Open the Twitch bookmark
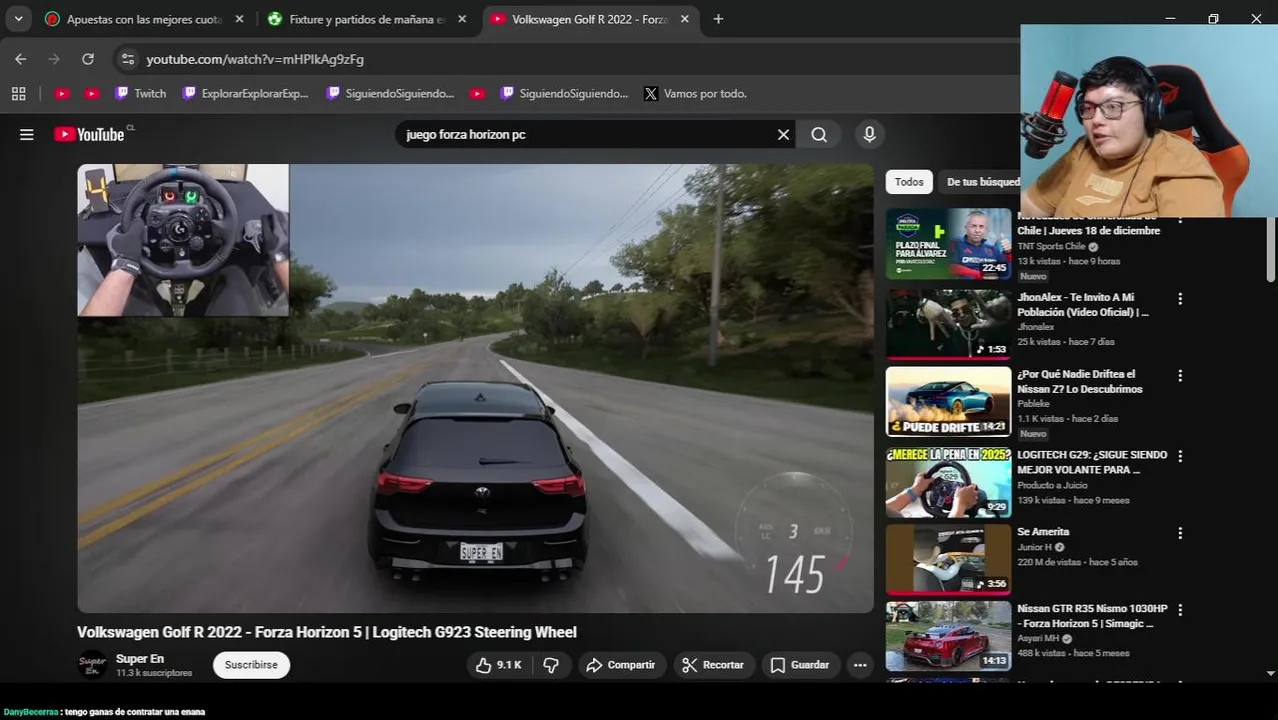1278x720 pixels. pyautogui.click(x=140, y=93)
